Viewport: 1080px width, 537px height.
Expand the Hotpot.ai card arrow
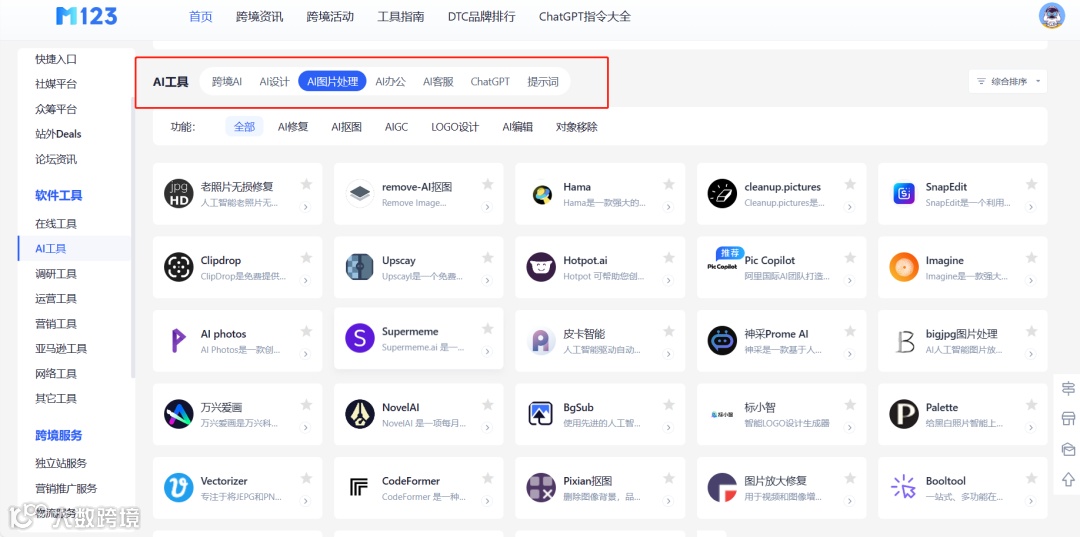pos(668,280)
